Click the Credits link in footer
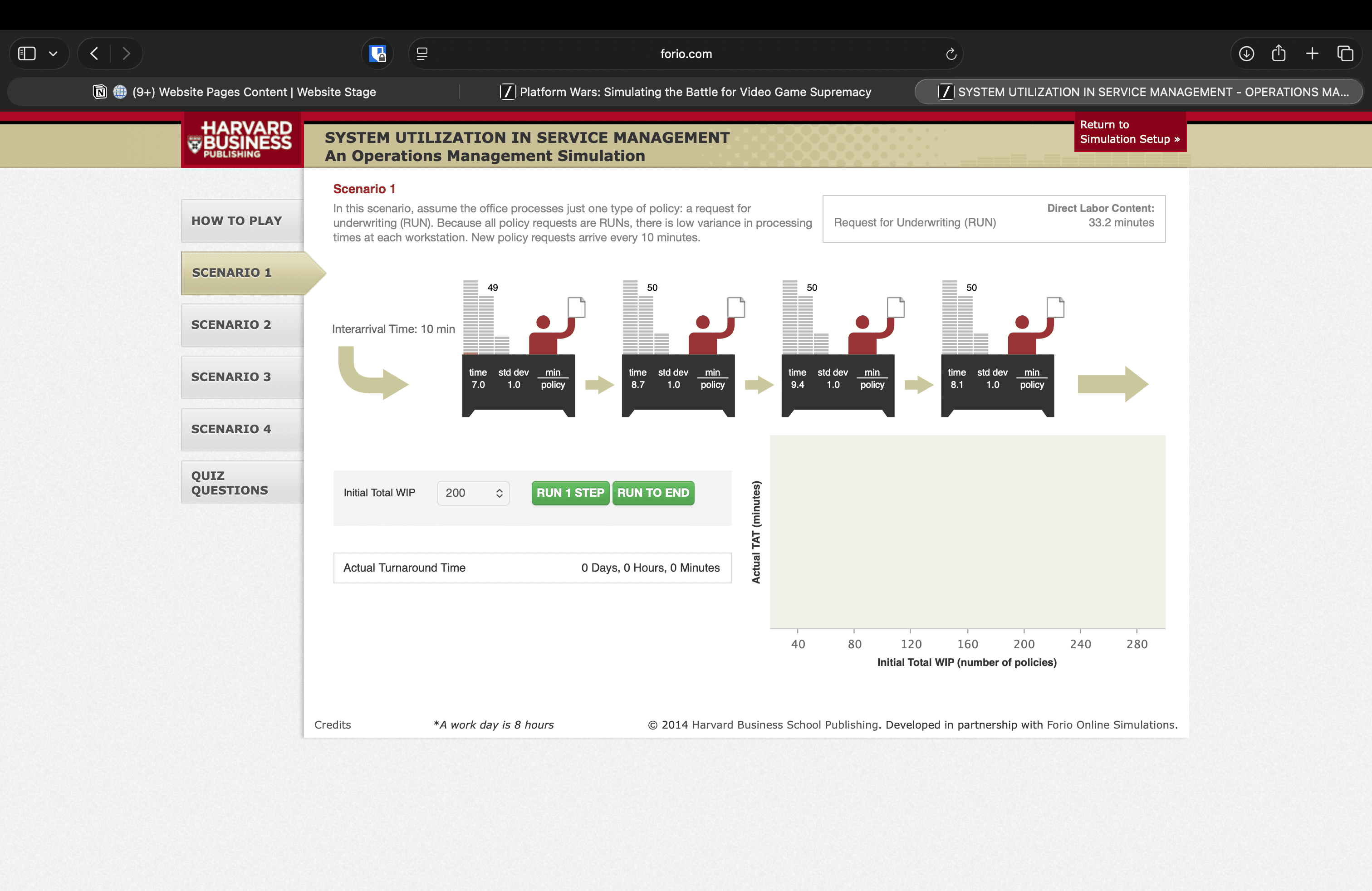Screen dimensions: 1372x891 tap(333, 725)
